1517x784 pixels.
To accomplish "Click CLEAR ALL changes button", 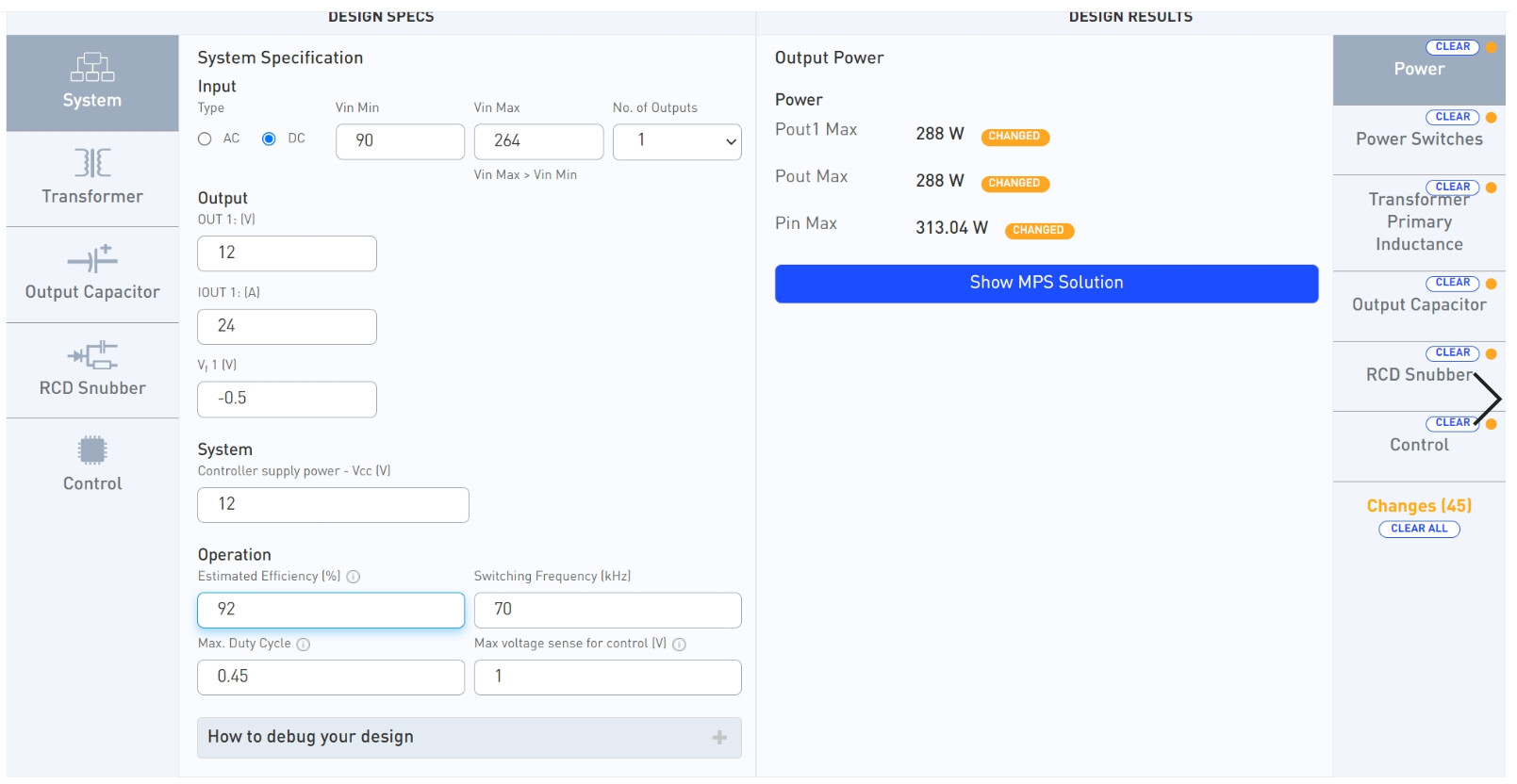I will [1419, 530].
